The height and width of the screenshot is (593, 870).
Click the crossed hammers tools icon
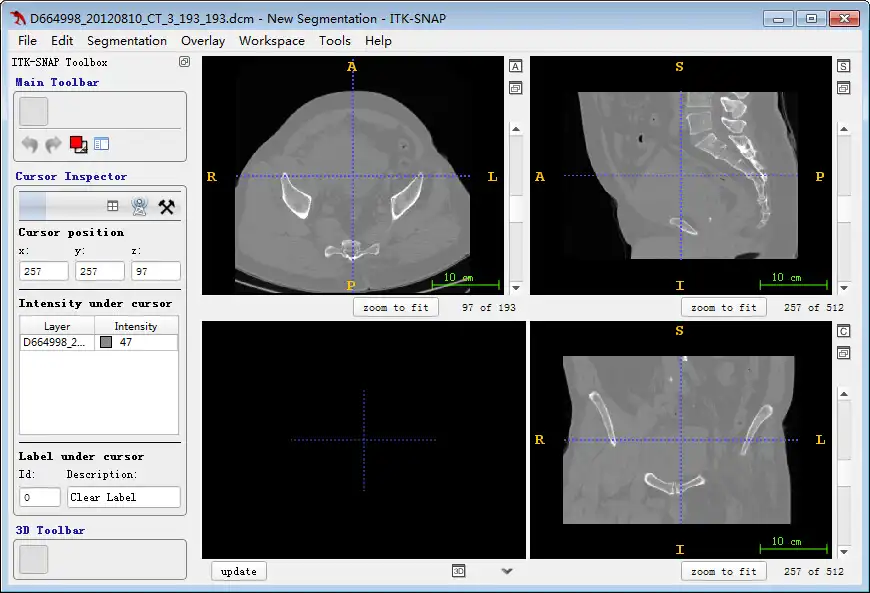coord(167,206)
